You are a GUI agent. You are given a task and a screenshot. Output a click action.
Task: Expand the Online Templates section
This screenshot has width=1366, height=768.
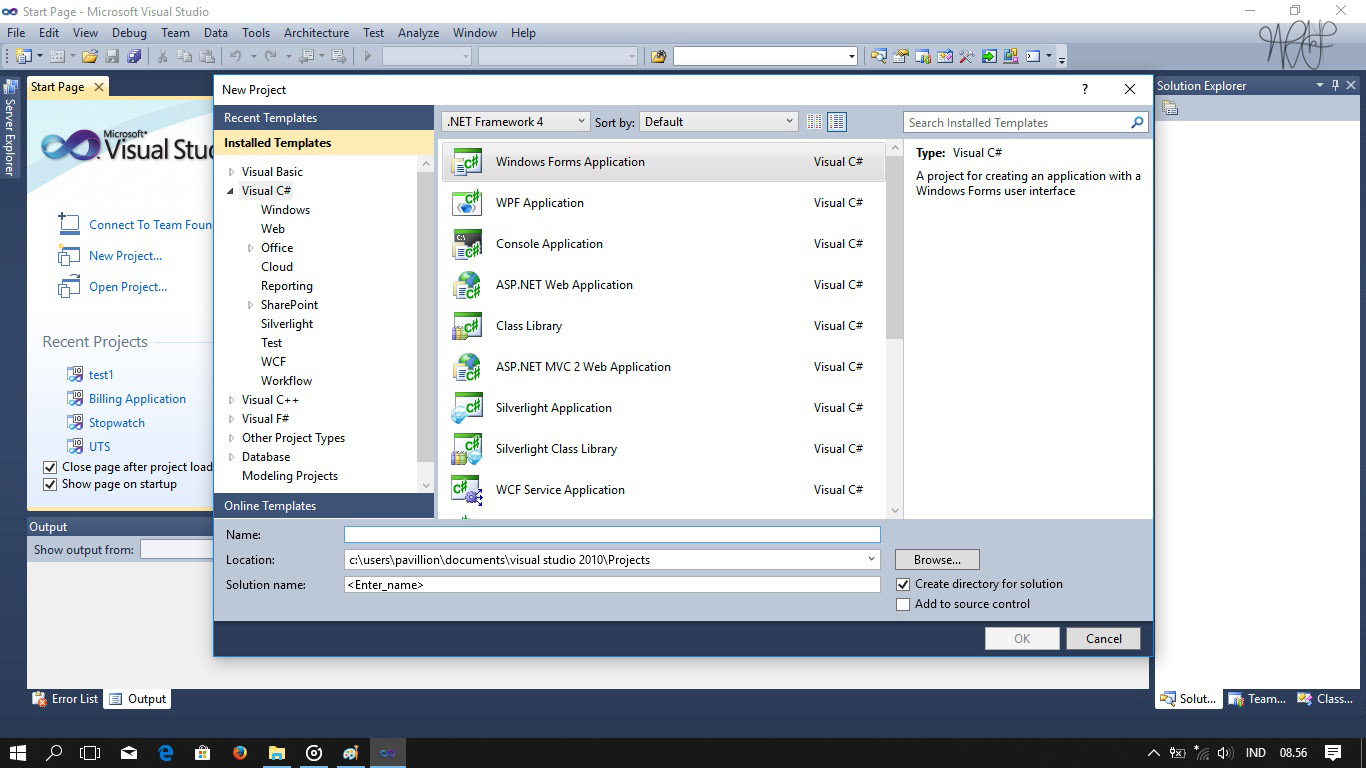pos(325,506)
